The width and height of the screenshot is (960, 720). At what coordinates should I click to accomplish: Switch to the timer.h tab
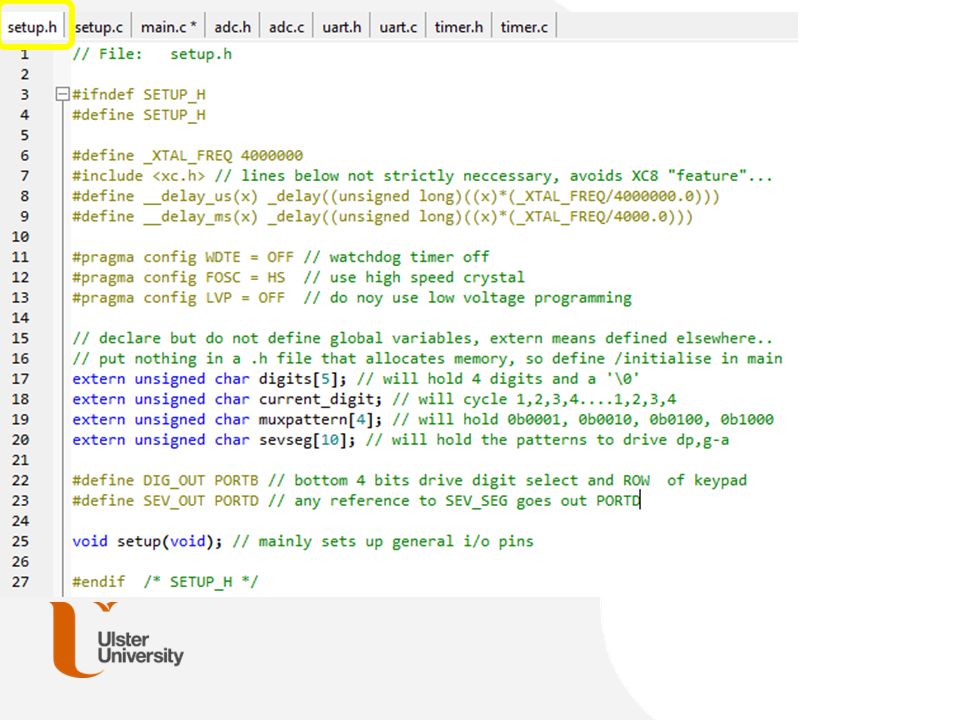click(x=459, y=27)
